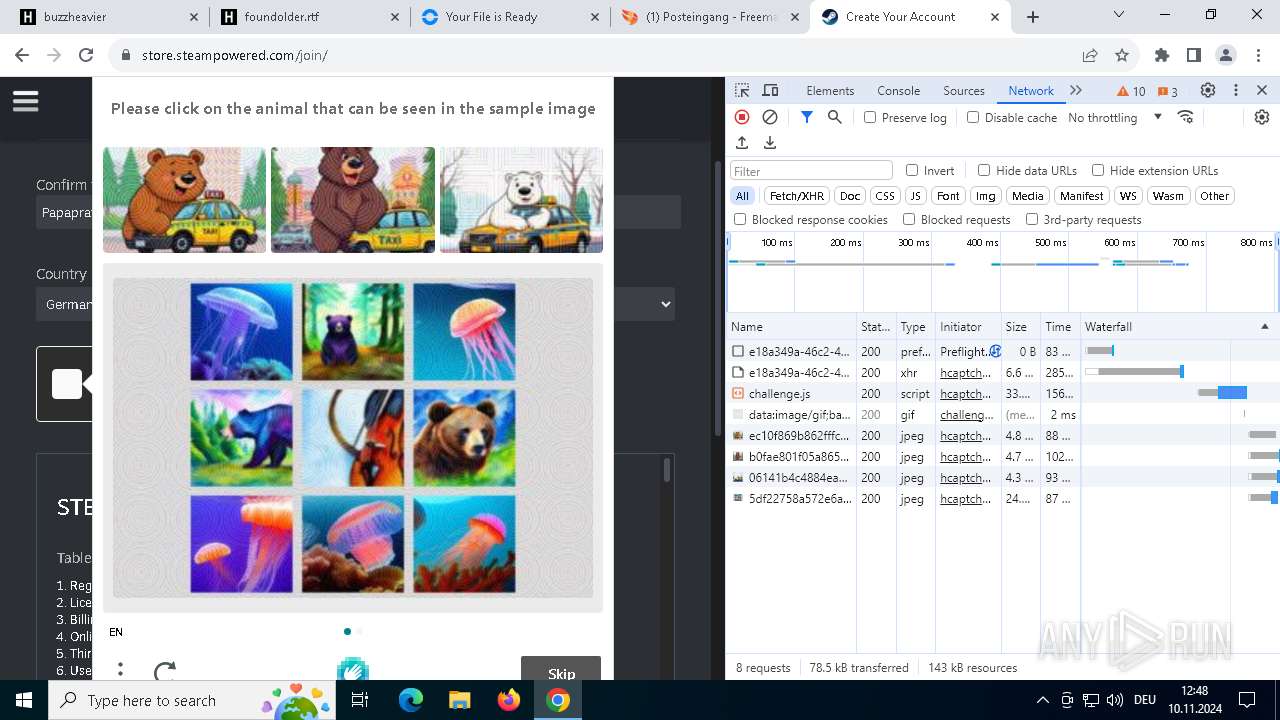Toggle the device toolbar icon in DevTools
The height and width of the screenshot is (720, 1280).
click(770, 90)
